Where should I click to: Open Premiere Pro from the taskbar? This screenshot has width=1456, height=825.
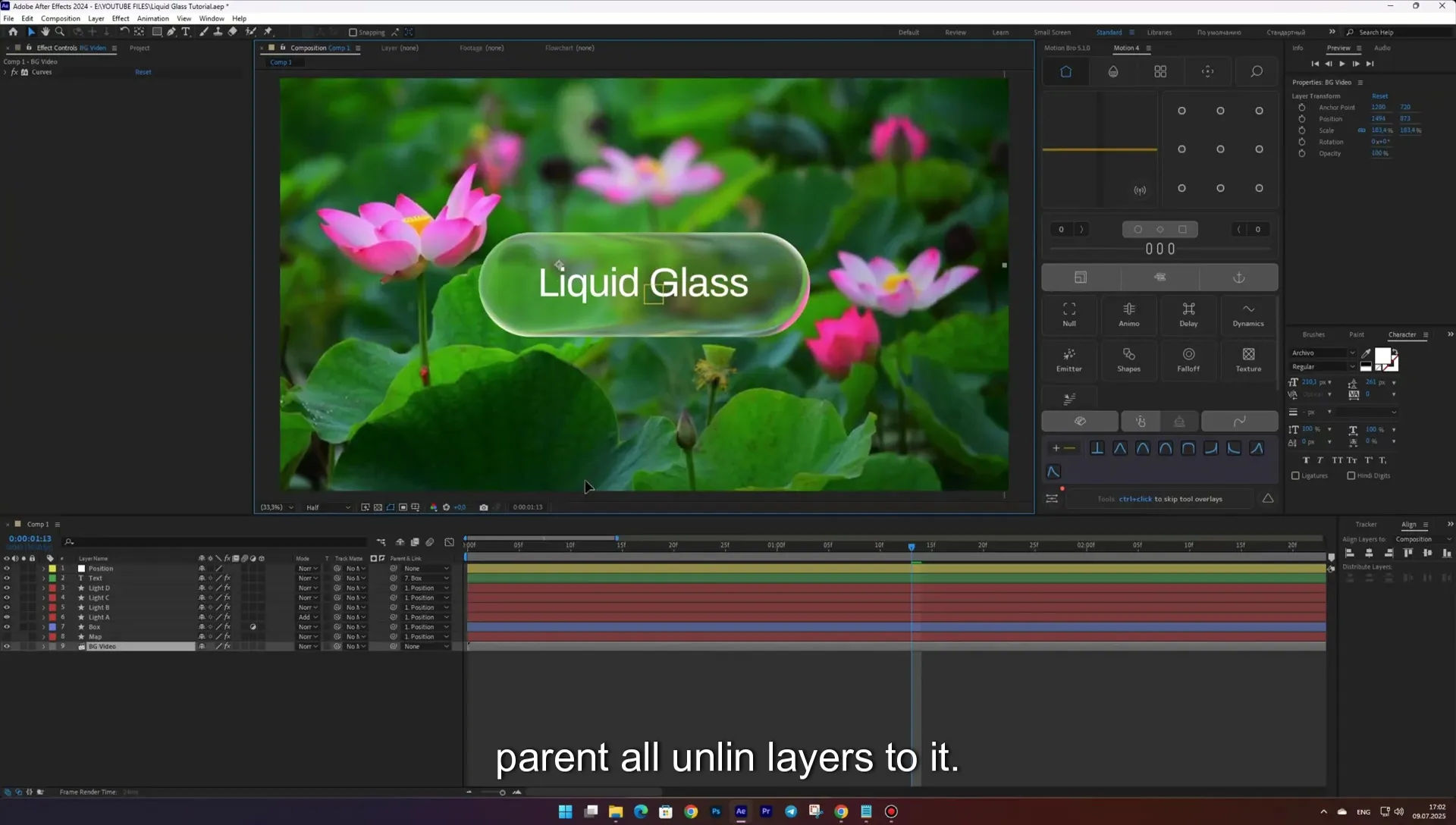coord(766,811)
